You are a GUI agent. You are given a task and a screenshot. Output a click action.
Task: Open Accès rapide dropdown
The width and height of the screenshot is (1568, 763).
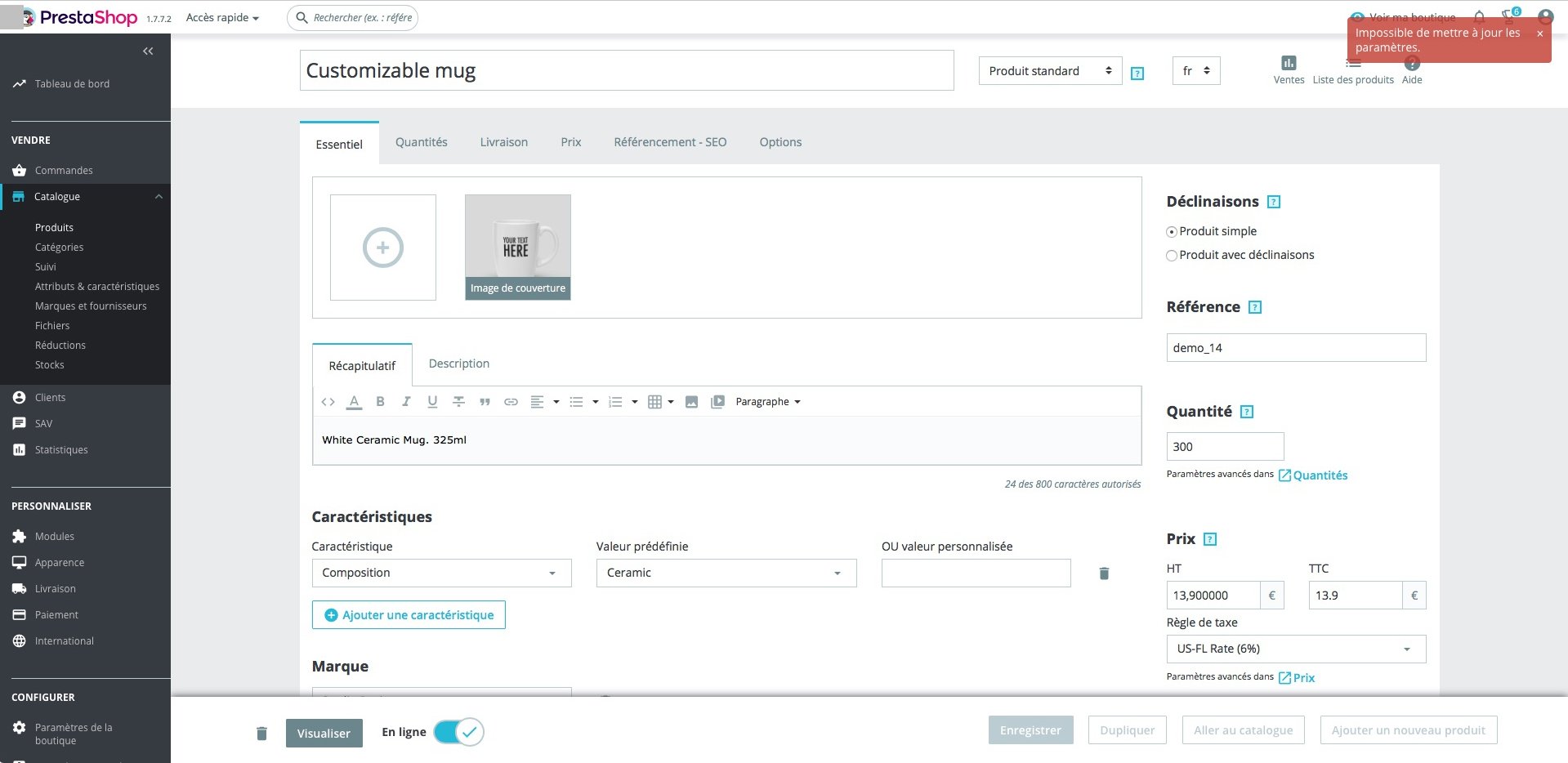222,17
